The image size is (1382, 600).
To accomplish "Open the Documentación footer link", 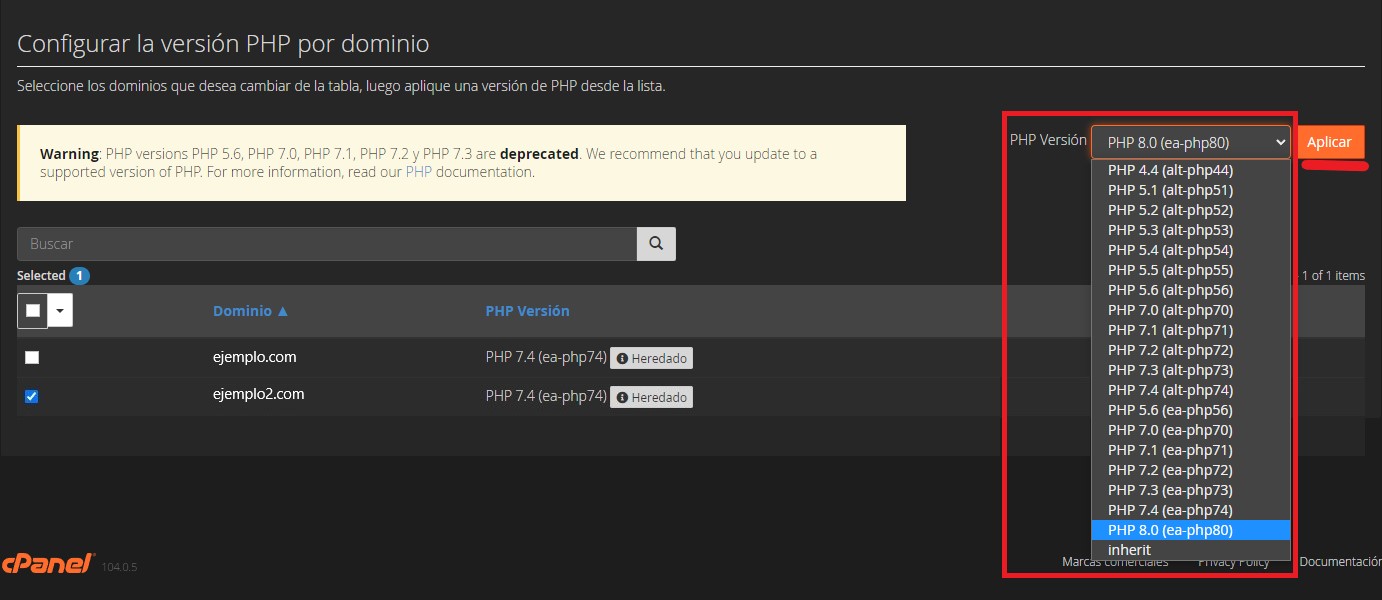I will click(1340, 562).
